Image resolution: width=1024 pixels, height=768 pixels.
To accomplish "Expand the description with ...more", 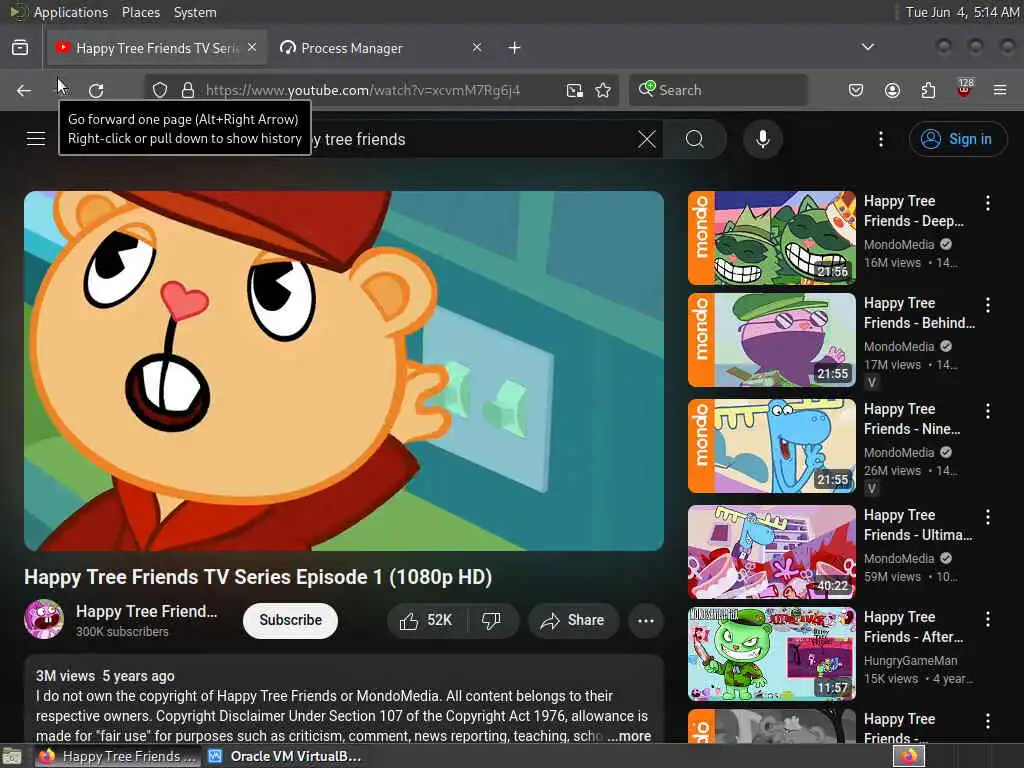I will 629,736.
